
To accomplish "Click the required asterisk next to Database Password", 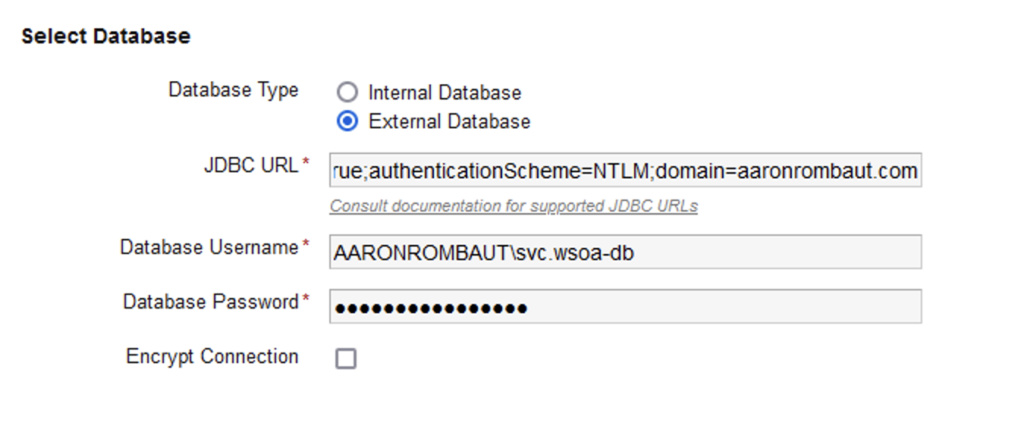I will coord(305,300).
